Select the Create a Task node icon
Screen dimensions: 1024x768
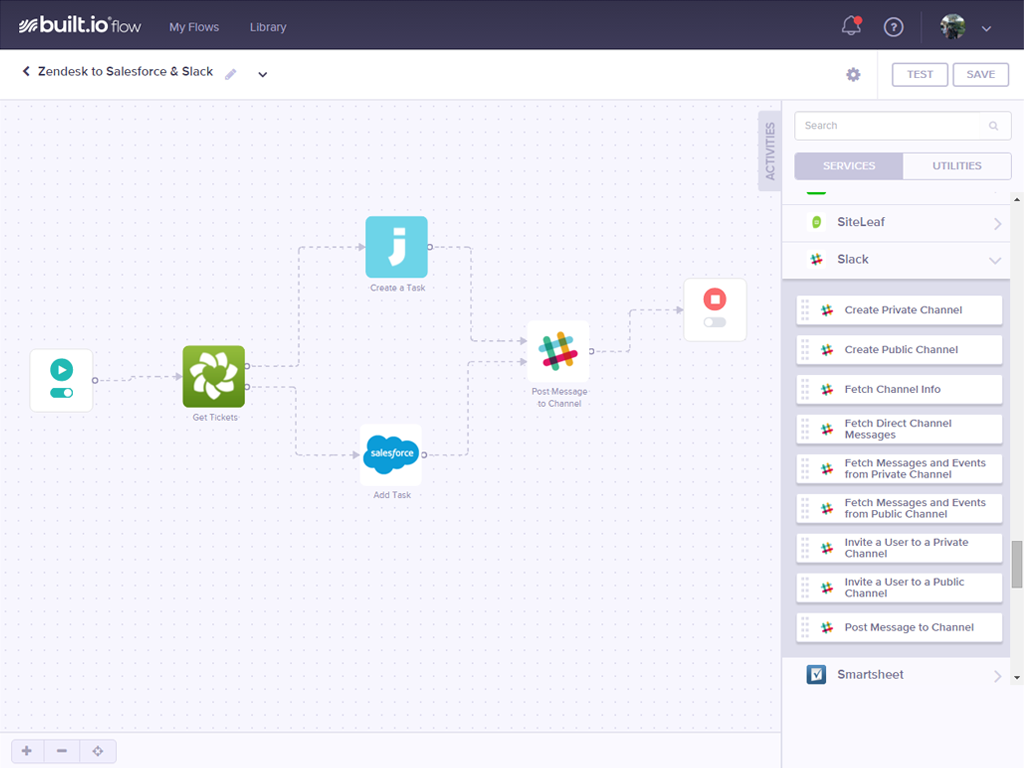(396, 247)
